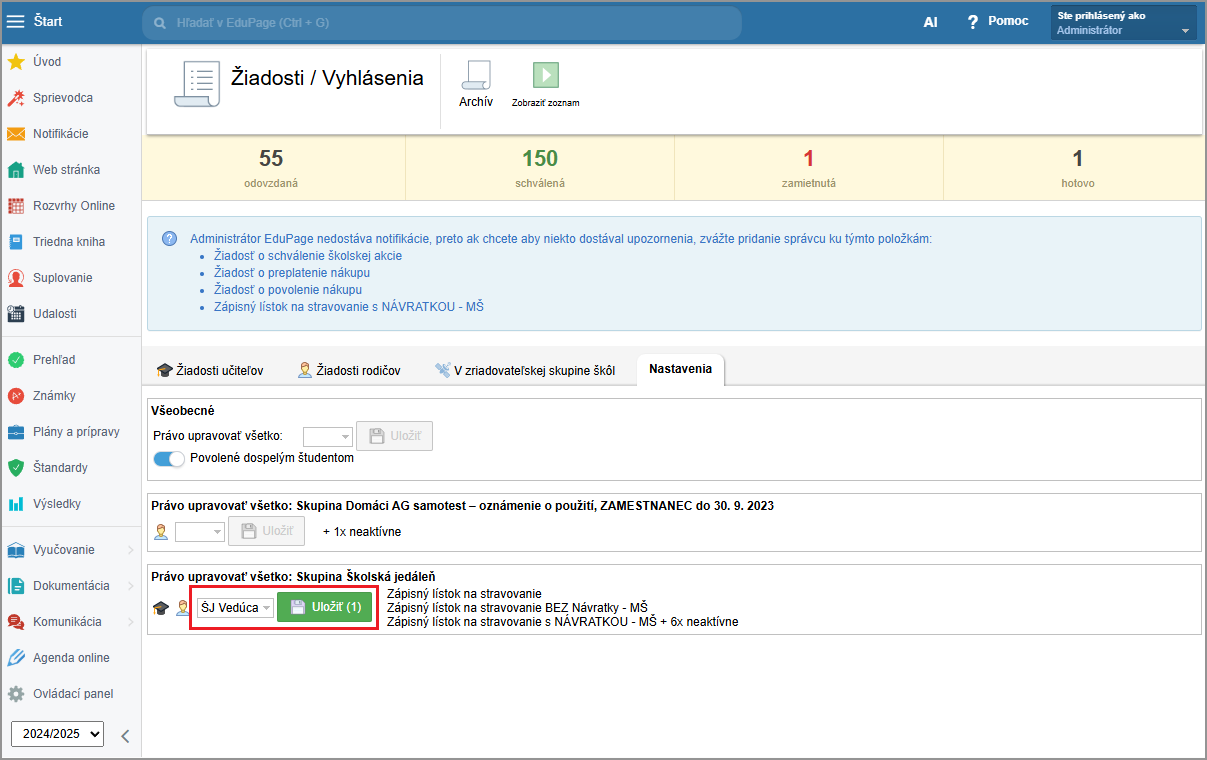Switch to Žiadosti učiteľov tab
Viewport: 1207px width, 760px height.
click(x=210, y=371)
